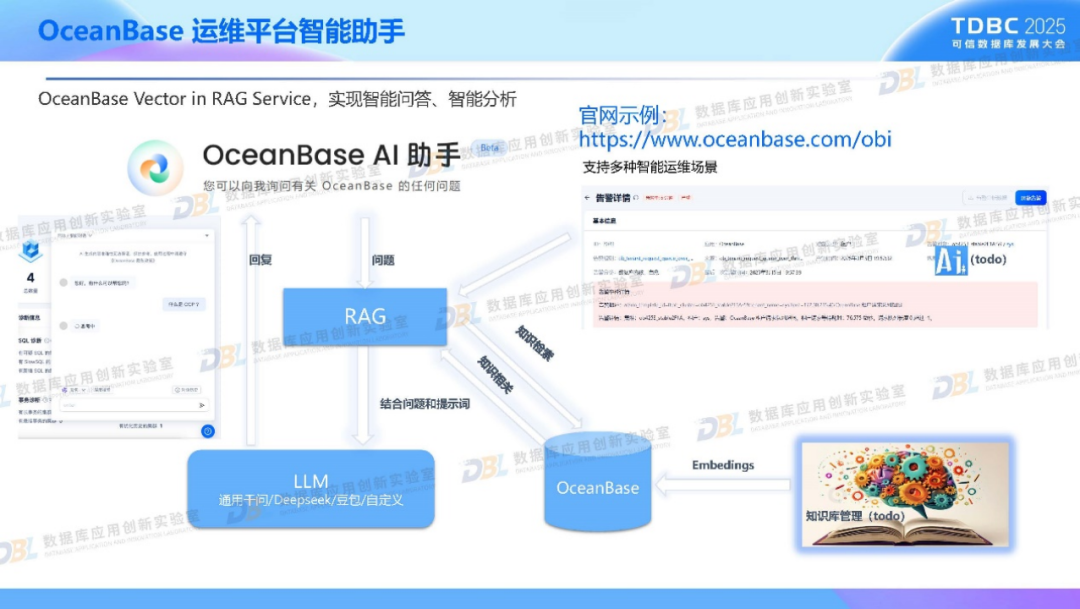Open the https://www.oceanbase.com/obi link

(735, 139)
